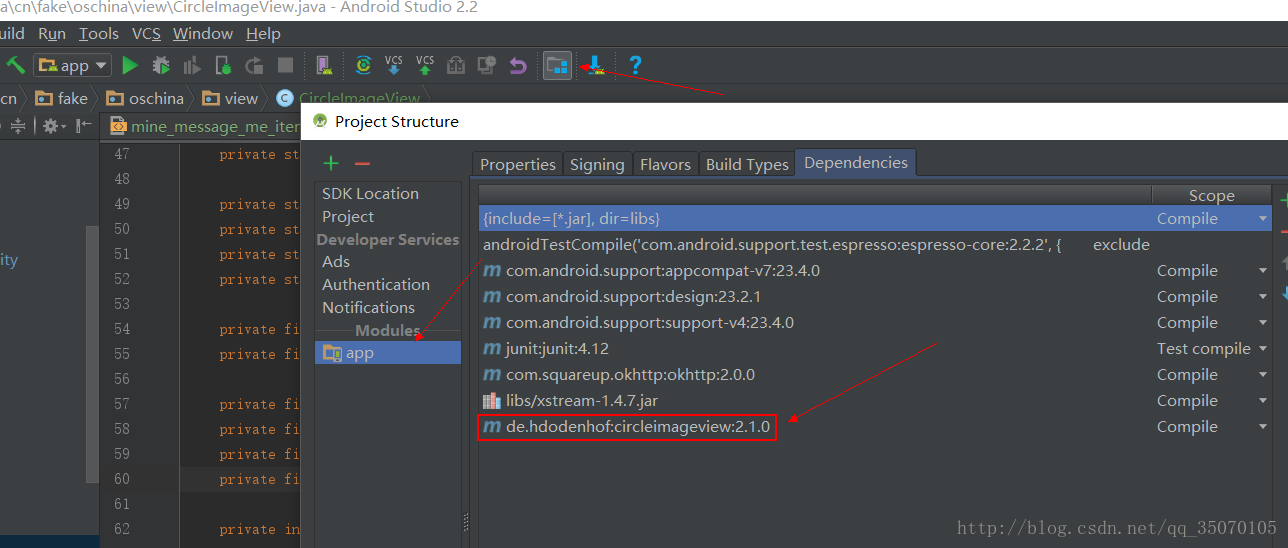Select com.squareup.okhttp:okhttp:2.0.0 dependency
Viewport: 1288px width, 548px height.
tap(875, 375)
